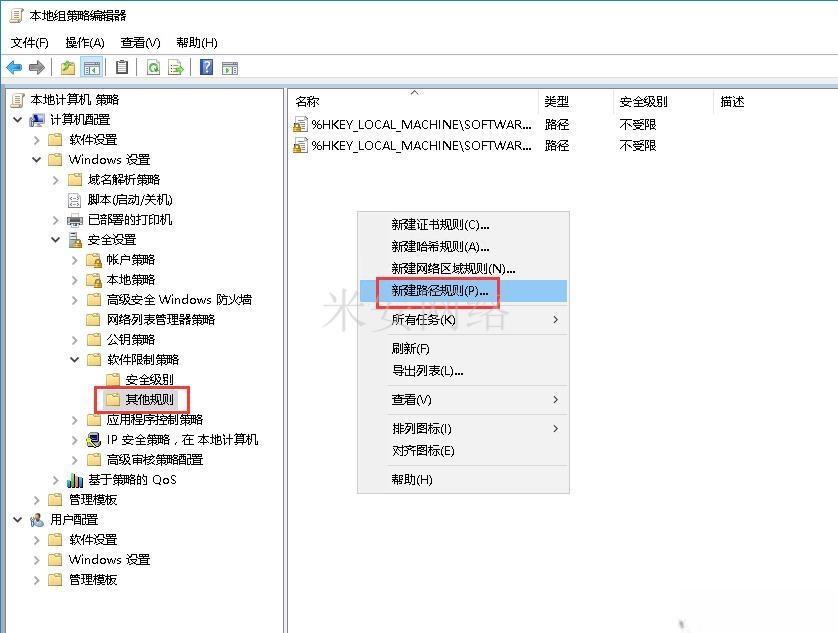Choose 导出列表(L)... in context menu

pos(463,370)
